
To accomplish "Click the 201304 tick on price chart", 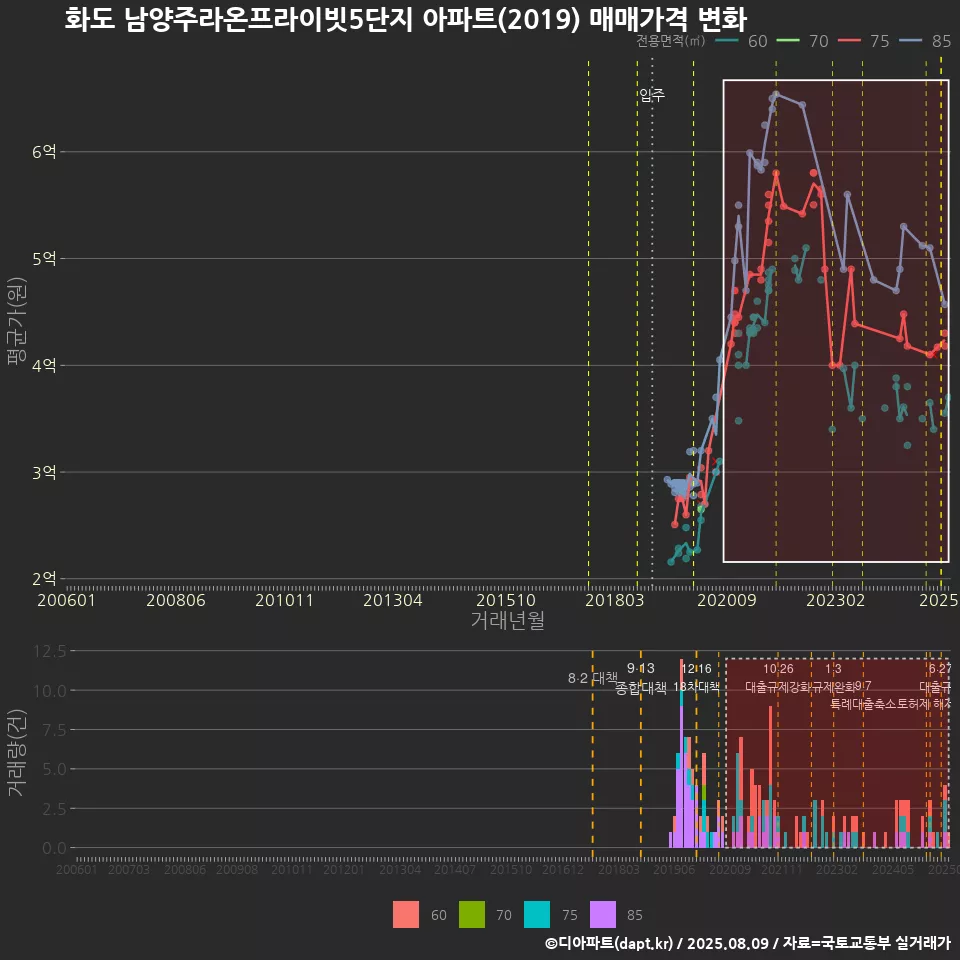I will 392,600.
